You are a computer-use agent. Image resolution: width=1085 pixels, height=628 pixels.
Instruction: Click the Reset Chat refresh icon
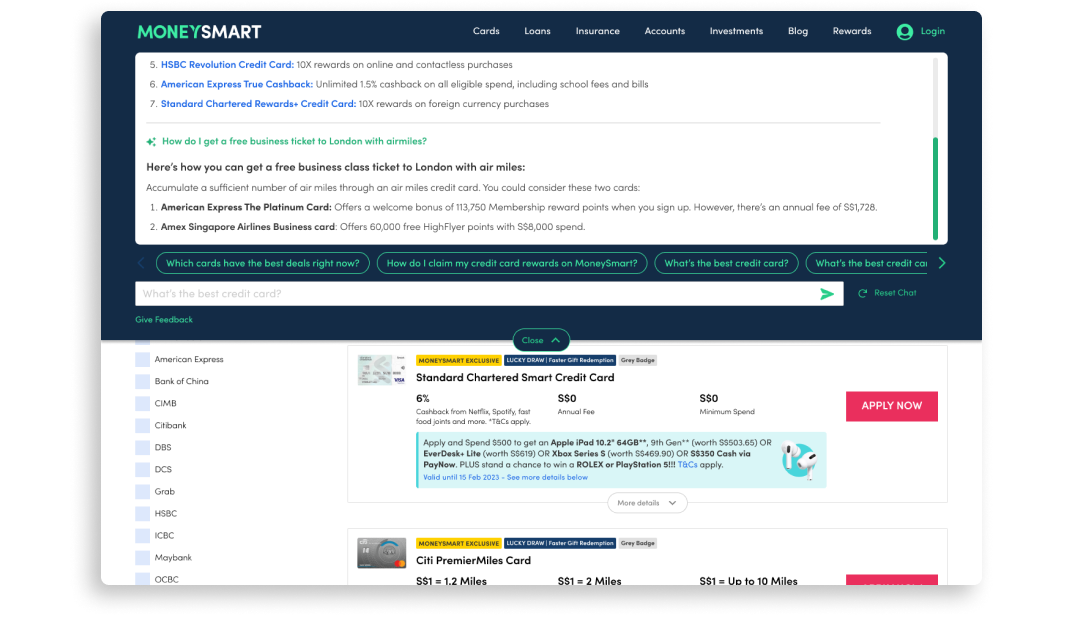[x=862, y=293]
